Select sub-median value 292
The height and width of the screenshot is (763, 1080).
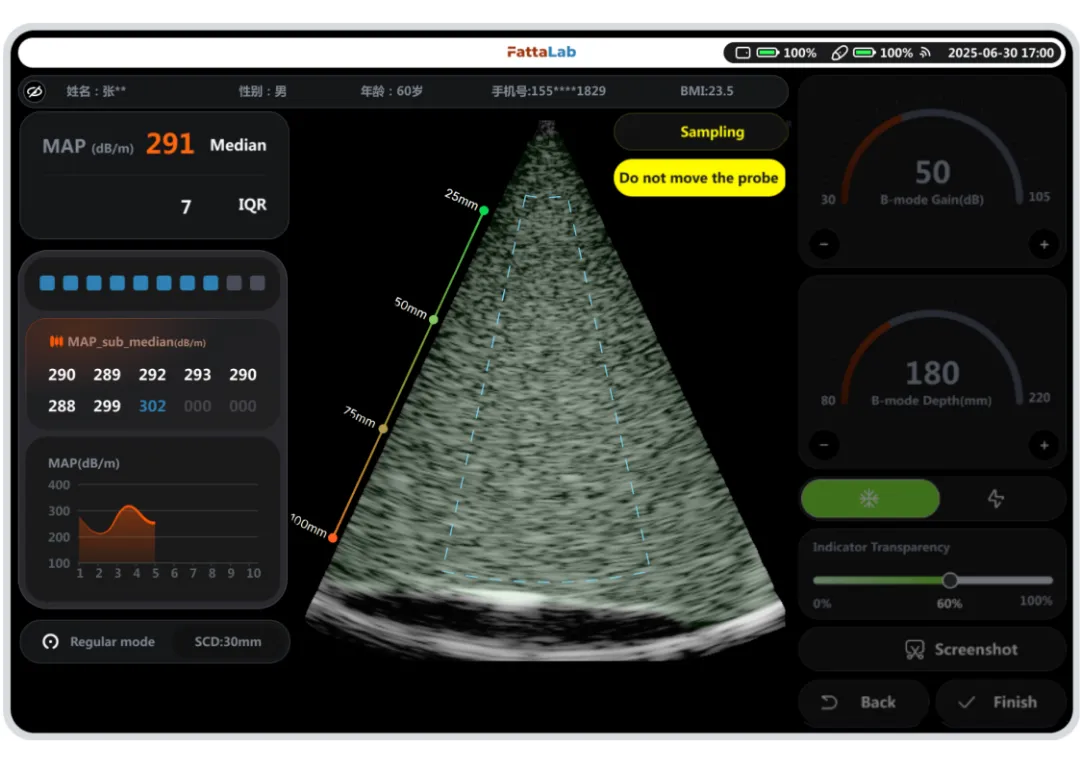[x=152, y=375]
